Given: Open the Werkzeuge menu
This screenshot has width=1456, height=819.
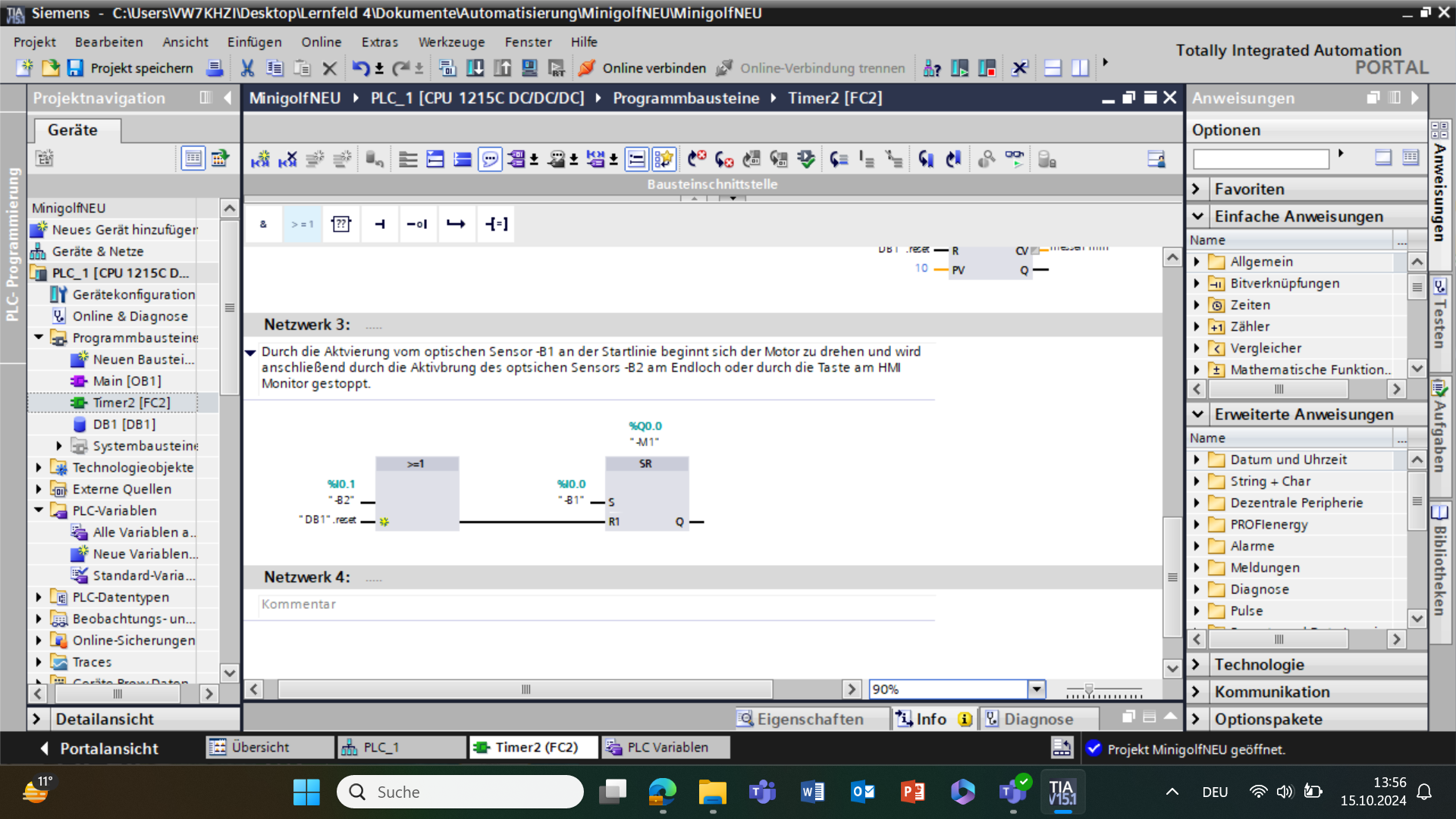Looking at the screenshot, I should 451,42.
